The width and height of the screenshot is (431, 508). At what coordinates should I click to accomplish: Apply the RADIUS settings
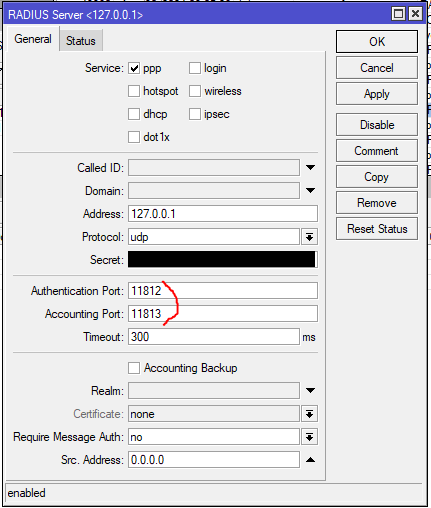pyautogui.click(x=377, y=94)
